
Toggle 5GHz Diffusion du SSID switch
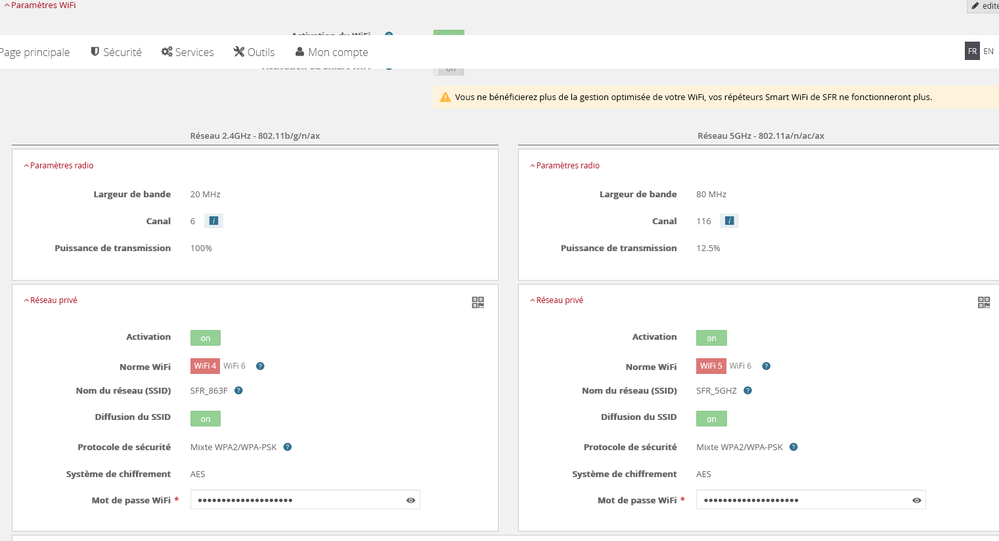click(x=711, y=418)
